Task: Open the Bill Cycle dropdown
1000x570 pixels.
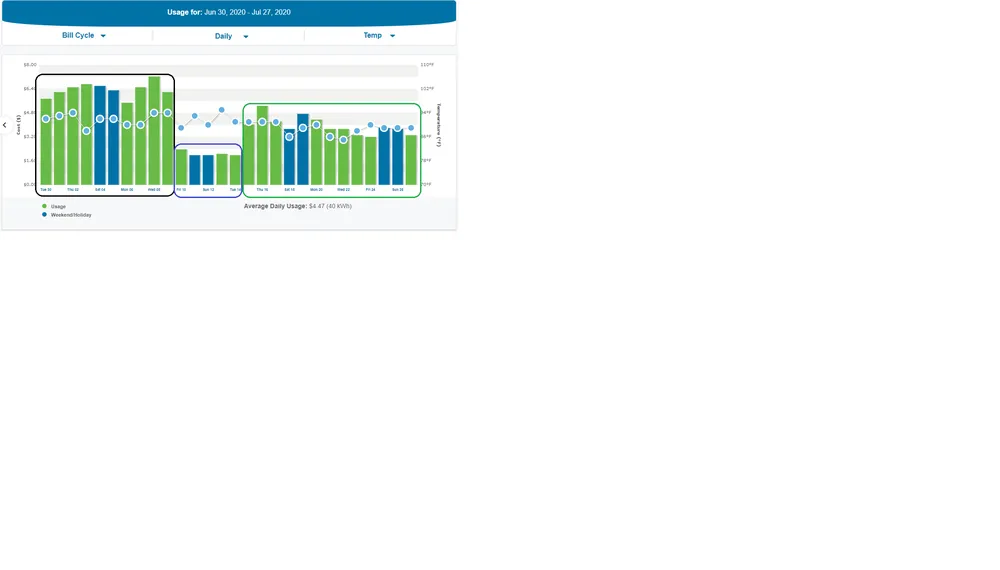Action: 84,36
